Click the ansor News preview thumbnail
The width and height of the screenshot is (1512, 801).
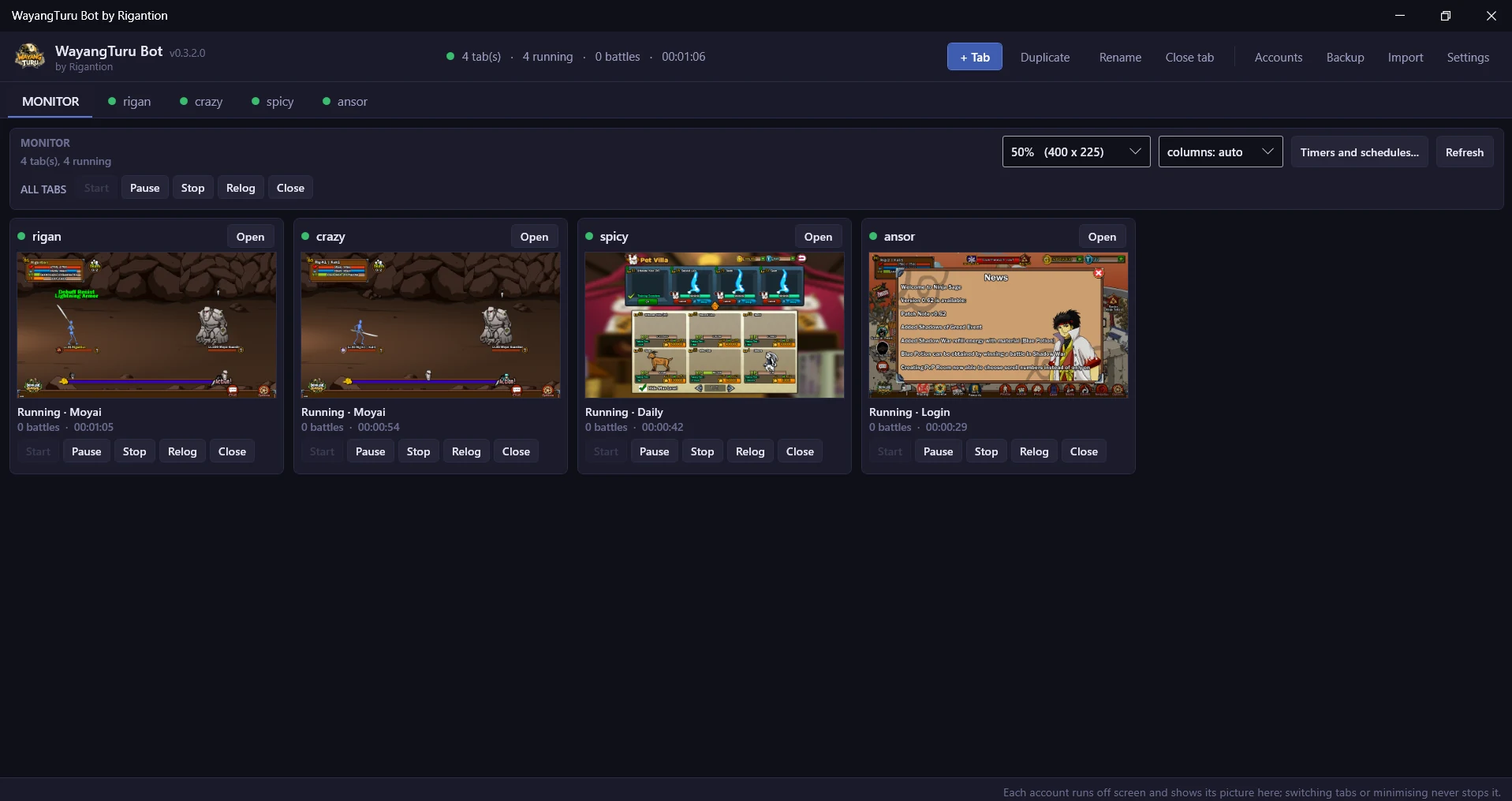click(999, 325)
